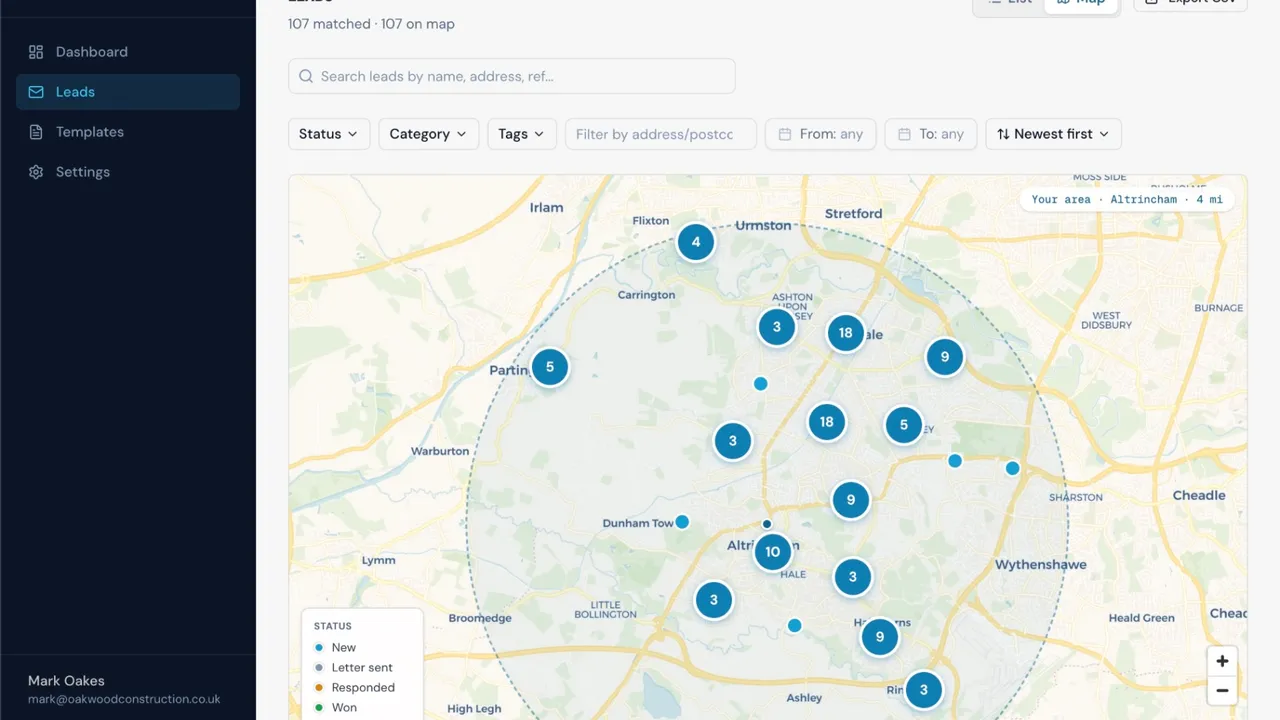Click the sort arrows icon by Newest first
Image resolution: width=1280 pixels, height=720 pixels.
[1003, 134]
